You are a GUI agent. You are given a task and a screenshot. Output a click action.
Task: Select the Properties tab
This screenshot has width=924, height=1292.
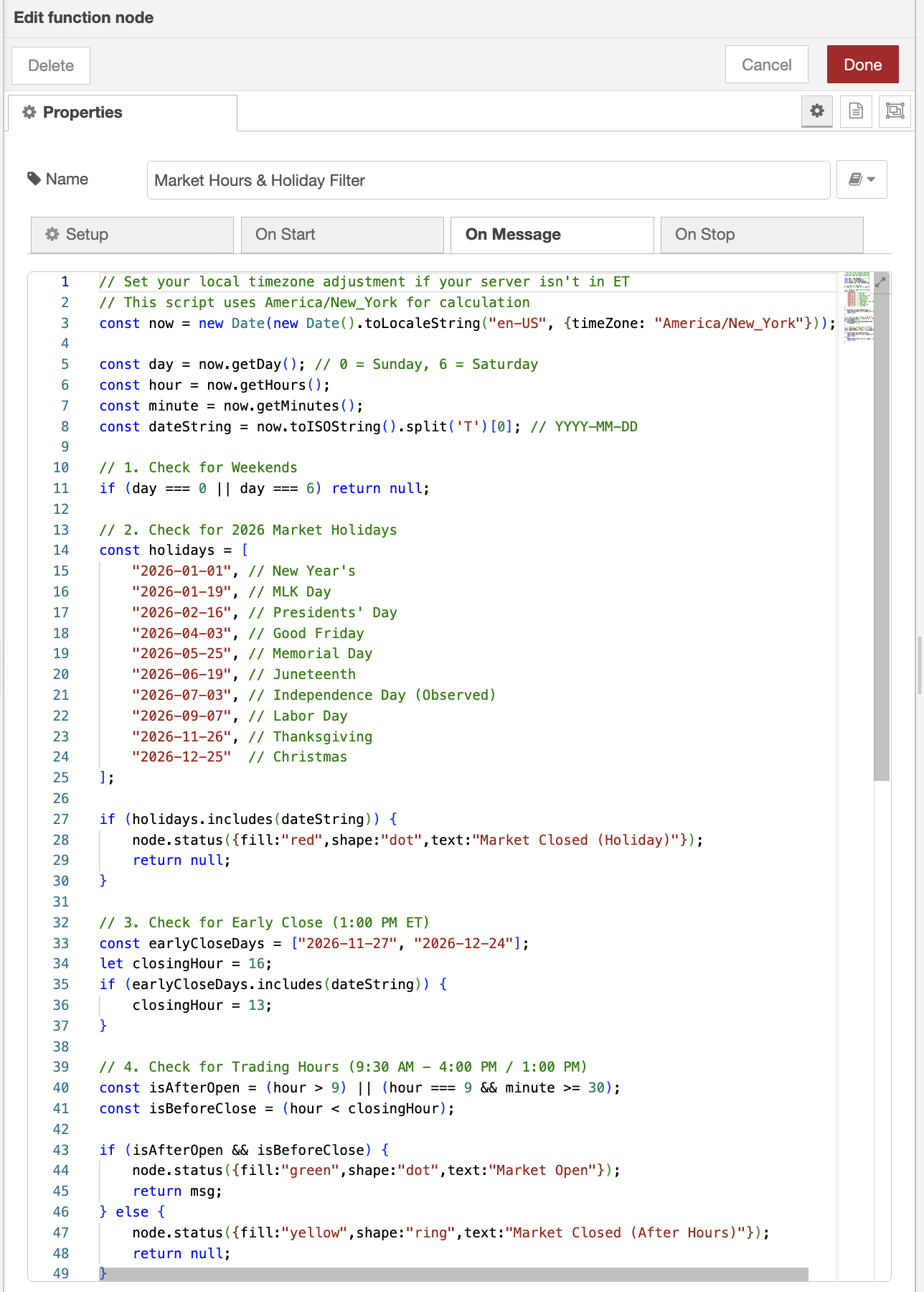(x=122, y=113)
